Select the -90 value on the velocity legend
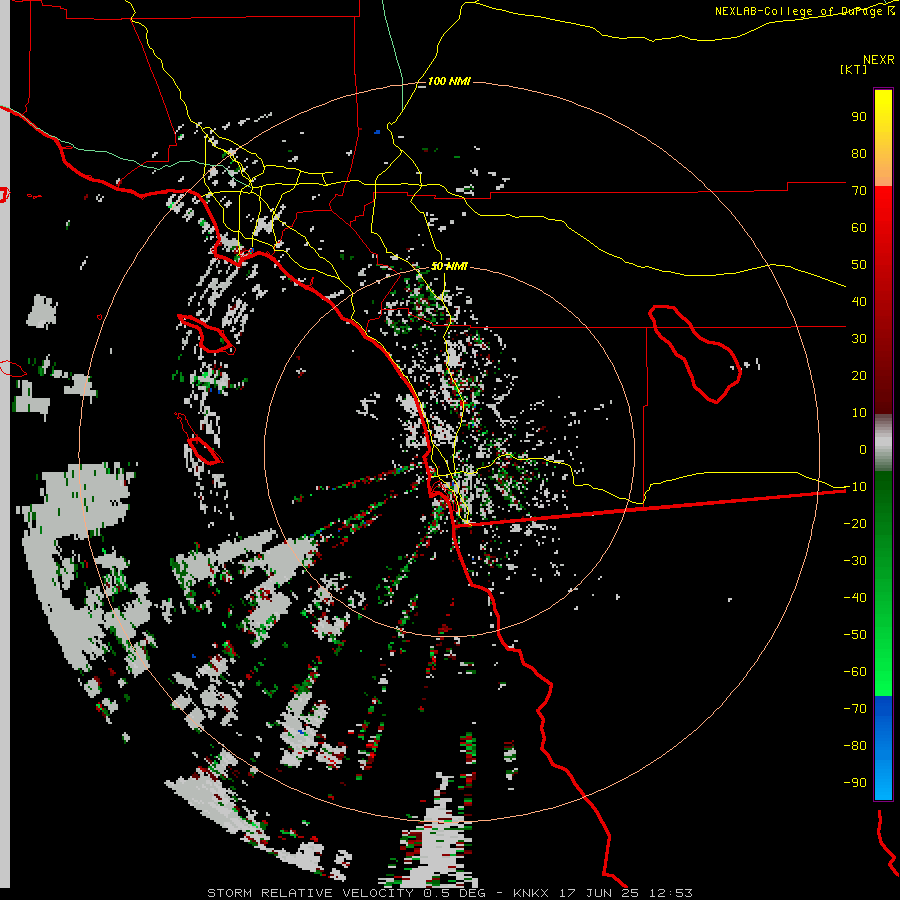The image size is (900, 900). coord(855,783)
